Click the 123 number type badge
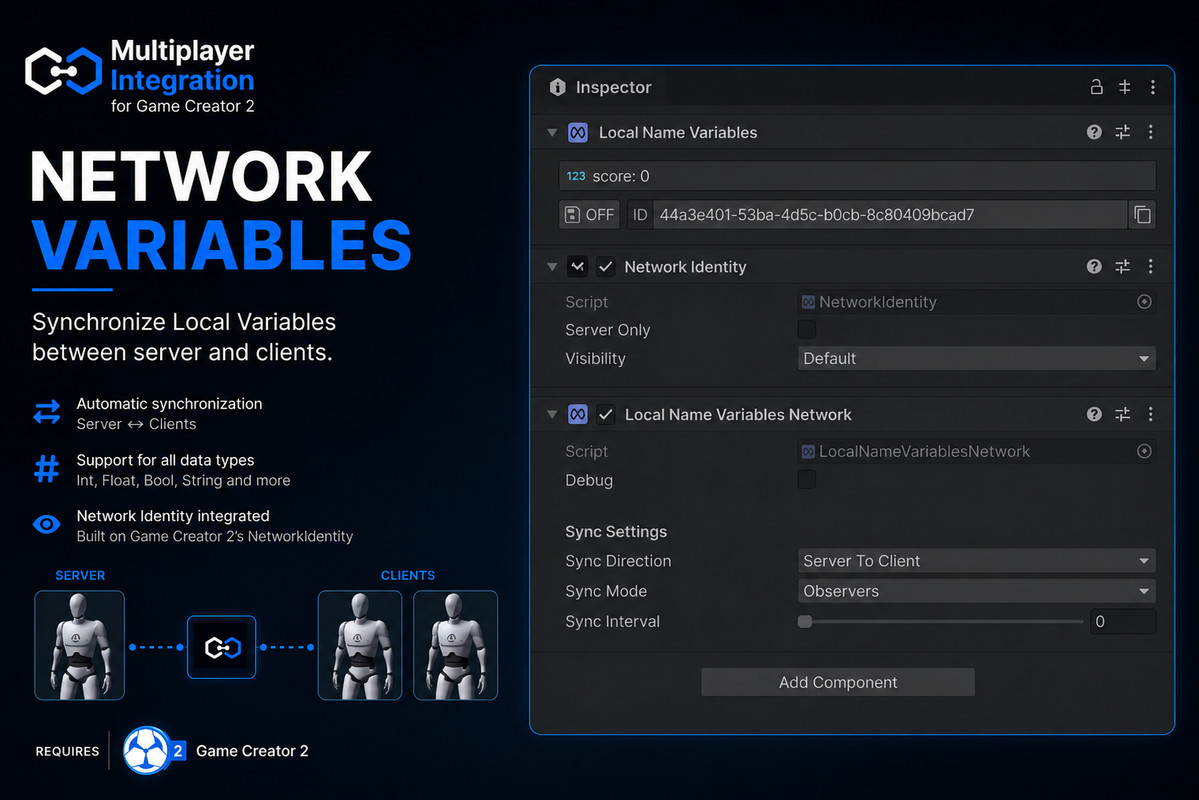The height and width of the screenshot is (800, 1199). click(x=576, y=176)
